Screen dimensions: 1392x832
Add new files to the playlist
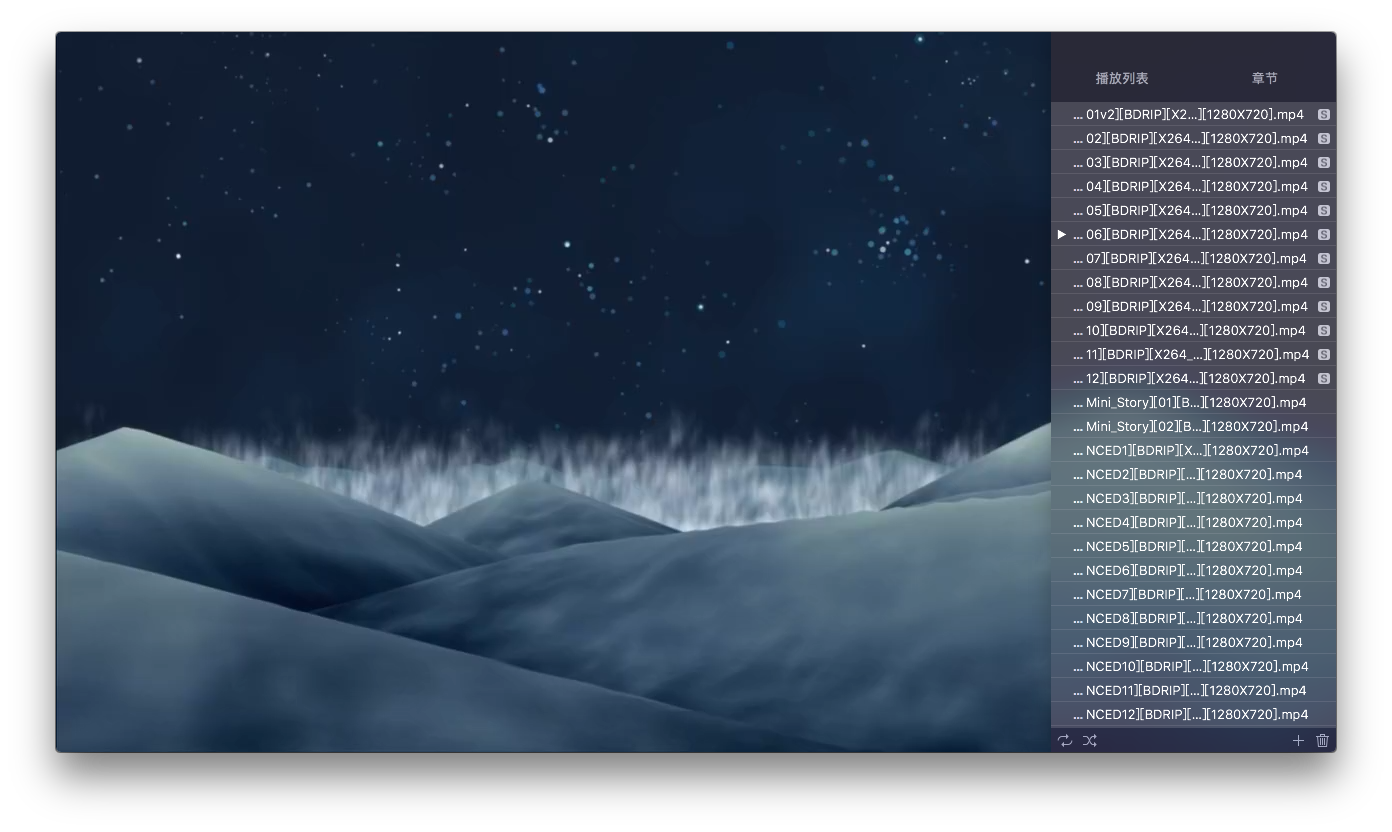coord(1298,740)
